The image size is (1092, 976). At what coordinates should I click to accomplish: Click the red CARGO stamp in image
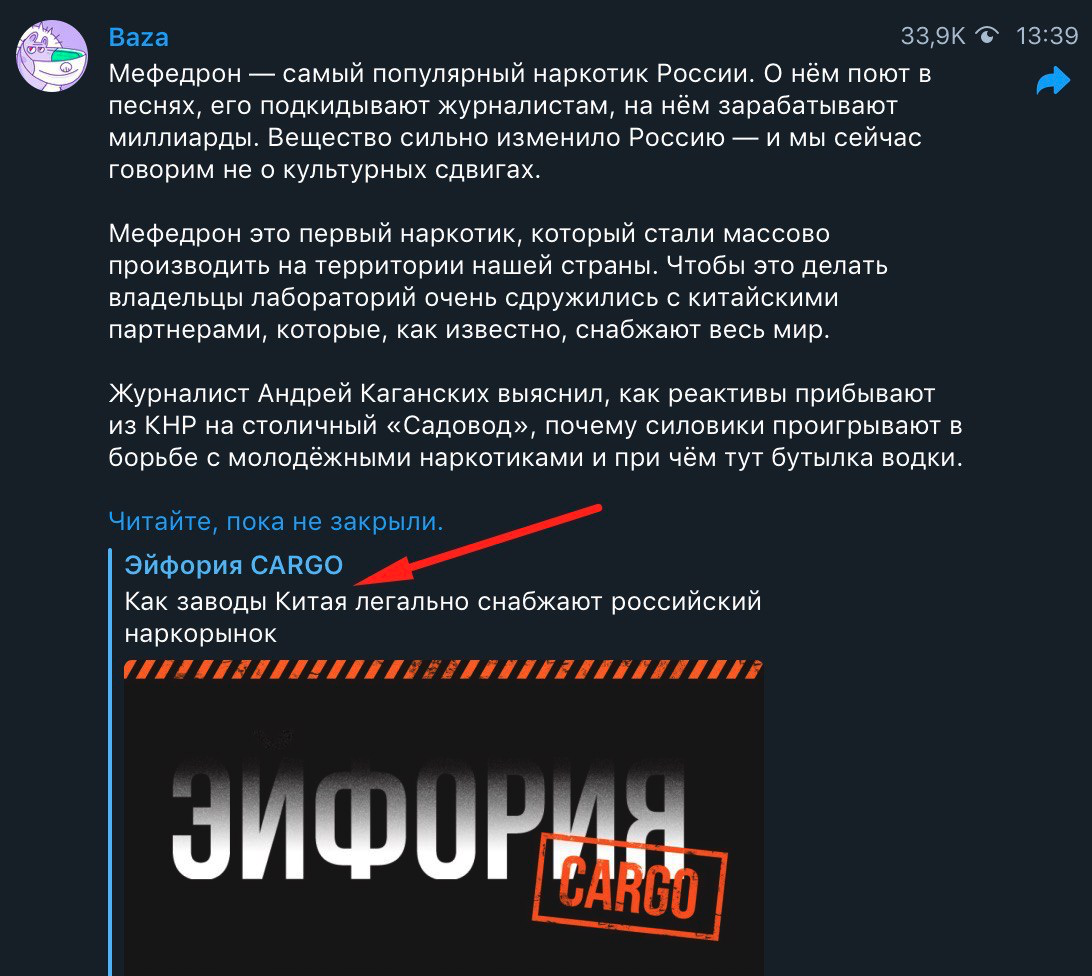(630, 886)
